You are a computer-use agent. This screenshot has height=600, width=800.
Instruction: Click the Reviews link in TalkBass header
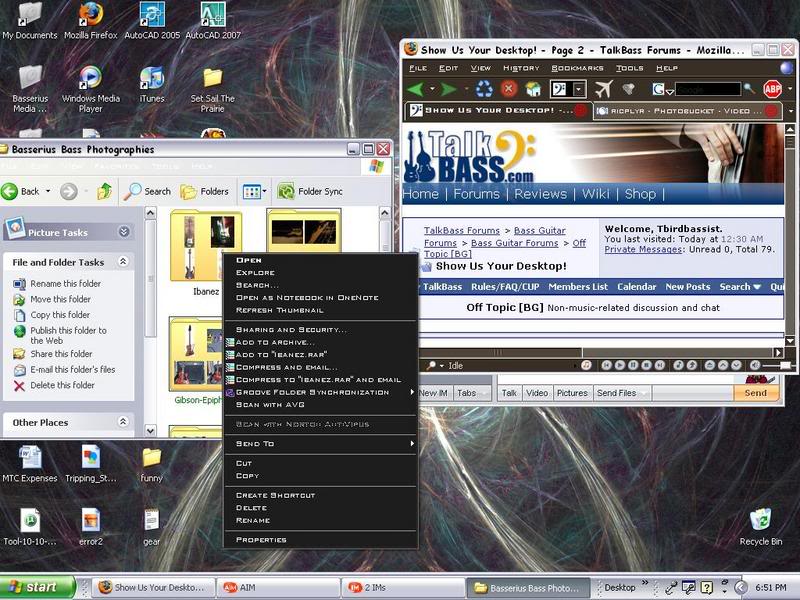coord(540,194)
